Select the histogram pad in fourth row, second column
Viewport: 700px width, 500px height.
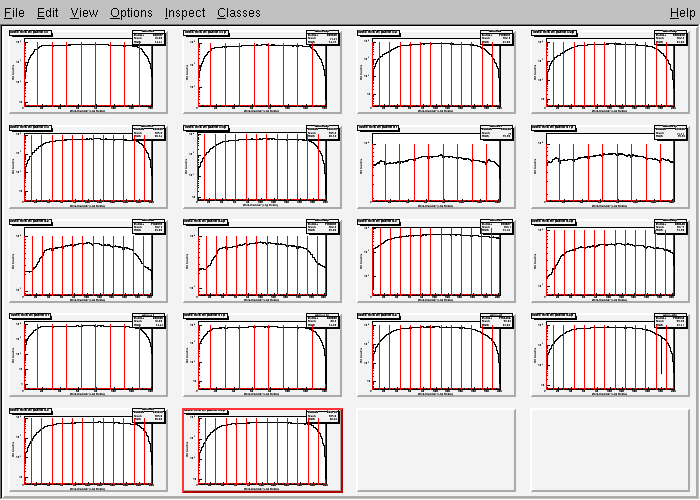click(x=262, y=355)
